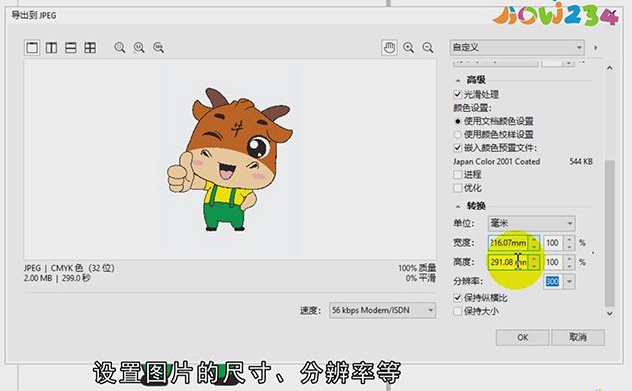The image size is (632, 391).
Task: Click the 544 KB profile size text
Action: click(x=581, y=162)
